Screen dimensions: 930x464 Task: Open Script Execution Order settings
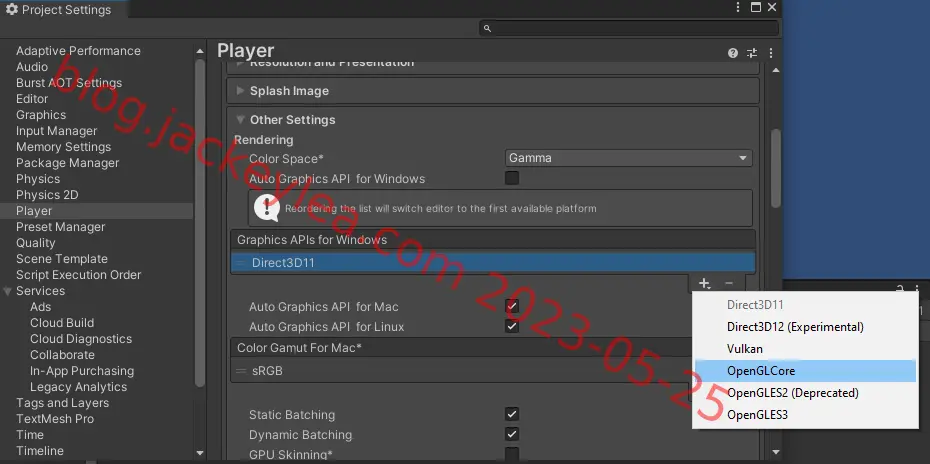pyautogui.click(x=78, y=275)
